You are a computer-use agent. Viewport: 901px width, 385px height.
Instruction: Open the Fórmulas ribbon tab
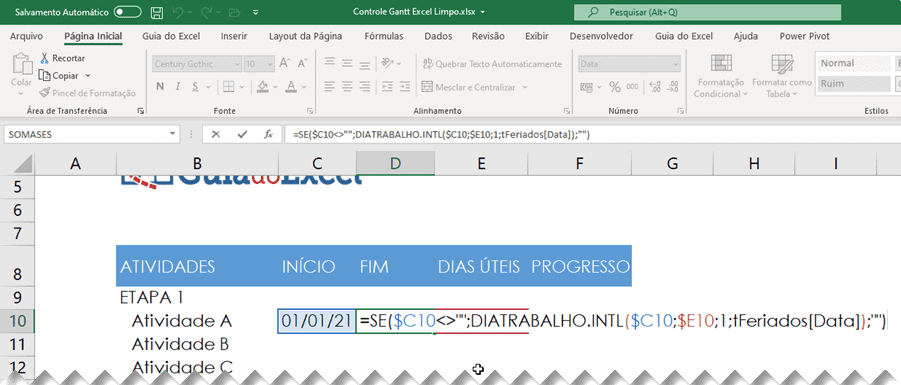[383, 36]
